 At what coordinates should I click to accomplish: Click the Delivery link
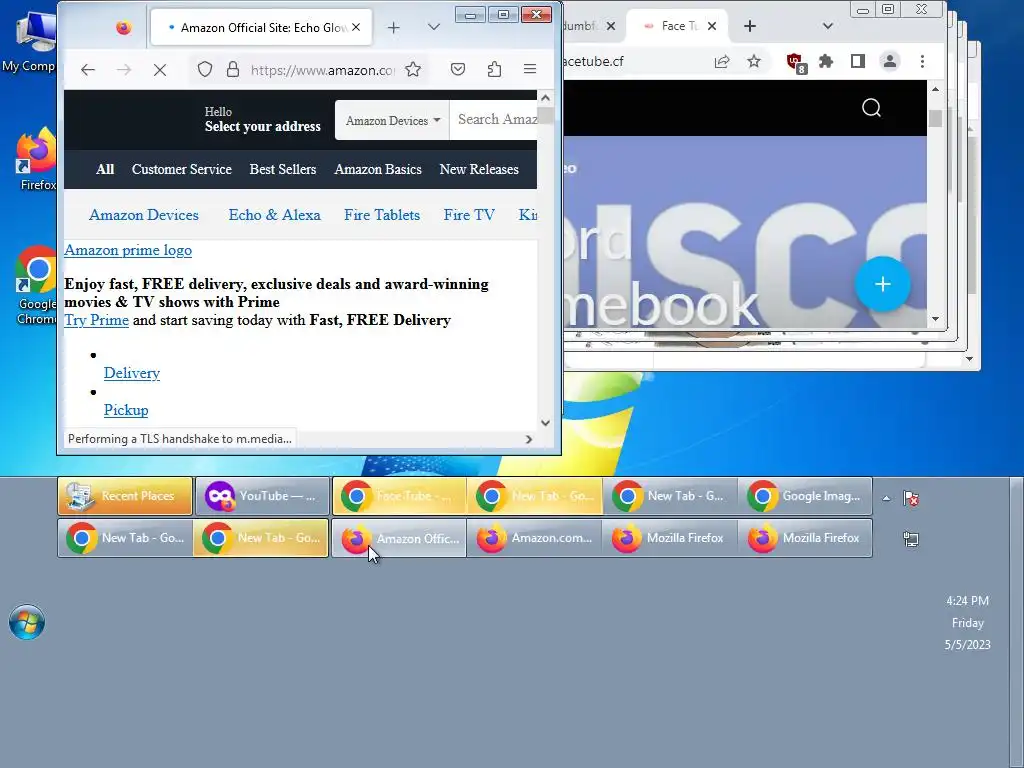pyautogui.click(x=132, y=373)
